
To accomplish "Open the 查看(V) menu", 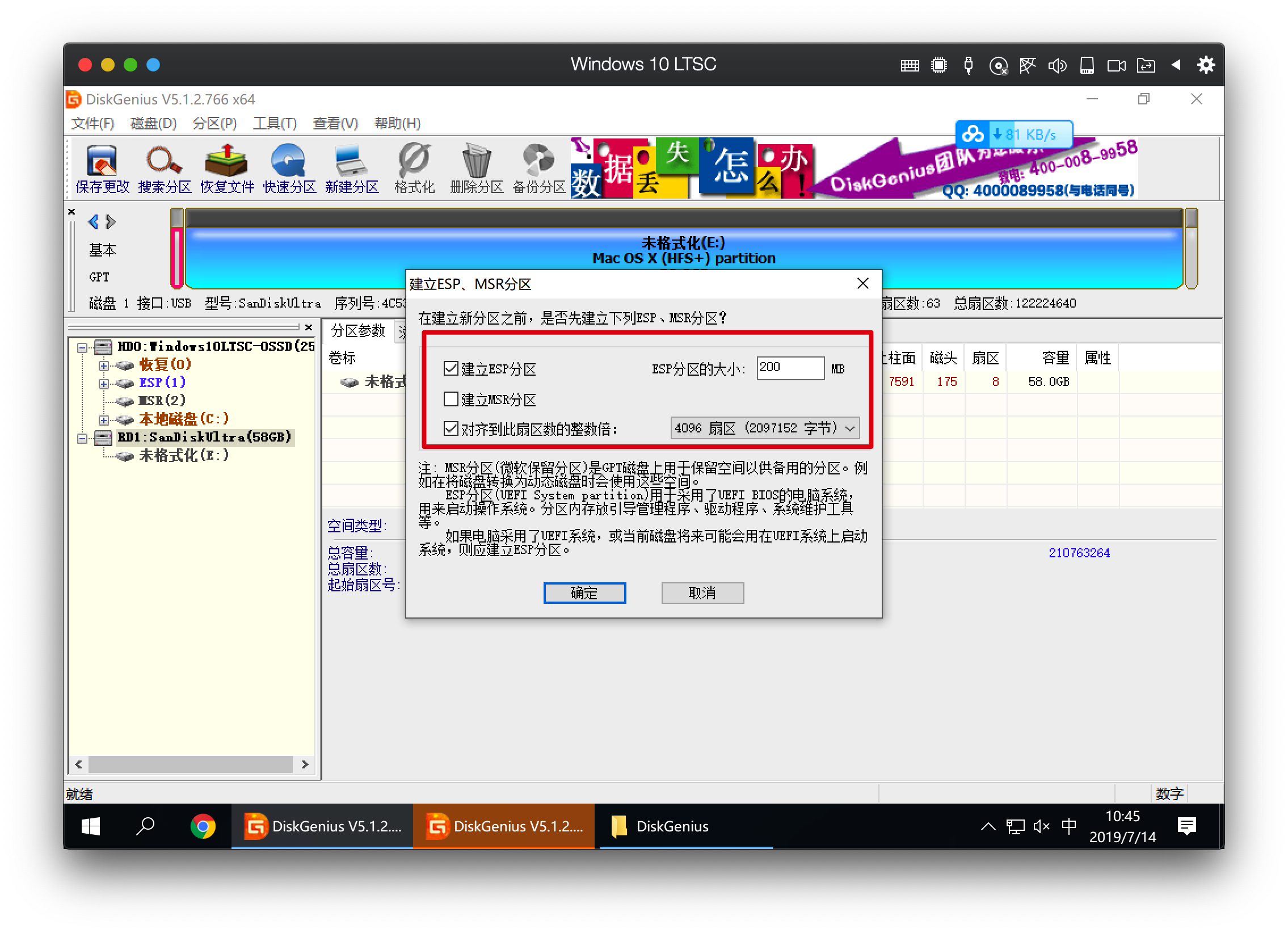I will tap(335, 123).
